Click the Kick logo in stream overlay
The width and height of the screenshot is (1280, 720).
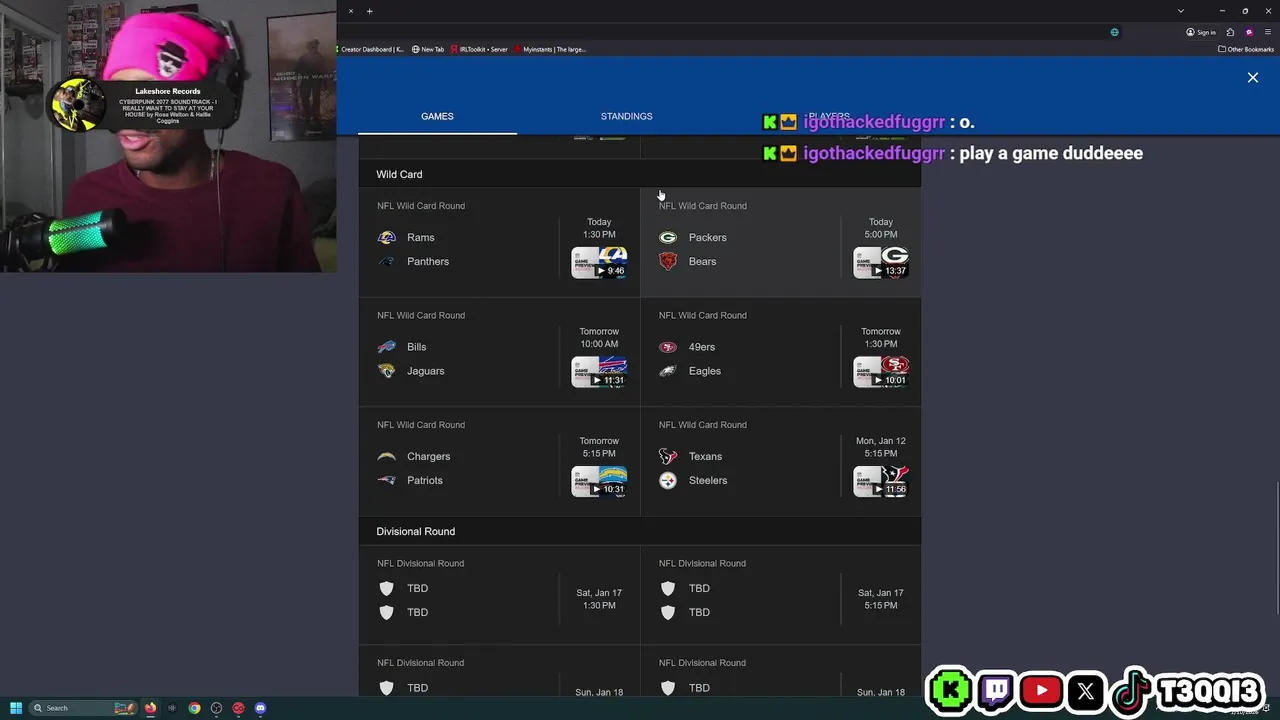(951, 690)
